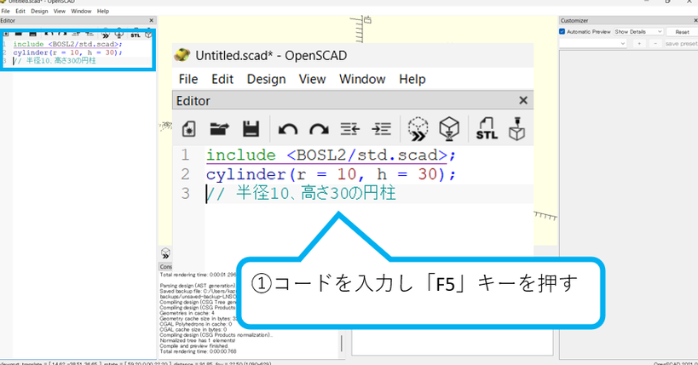Close the small Editor panel in the main window
The height and width of the screenshot is (365, 698).
151,20
